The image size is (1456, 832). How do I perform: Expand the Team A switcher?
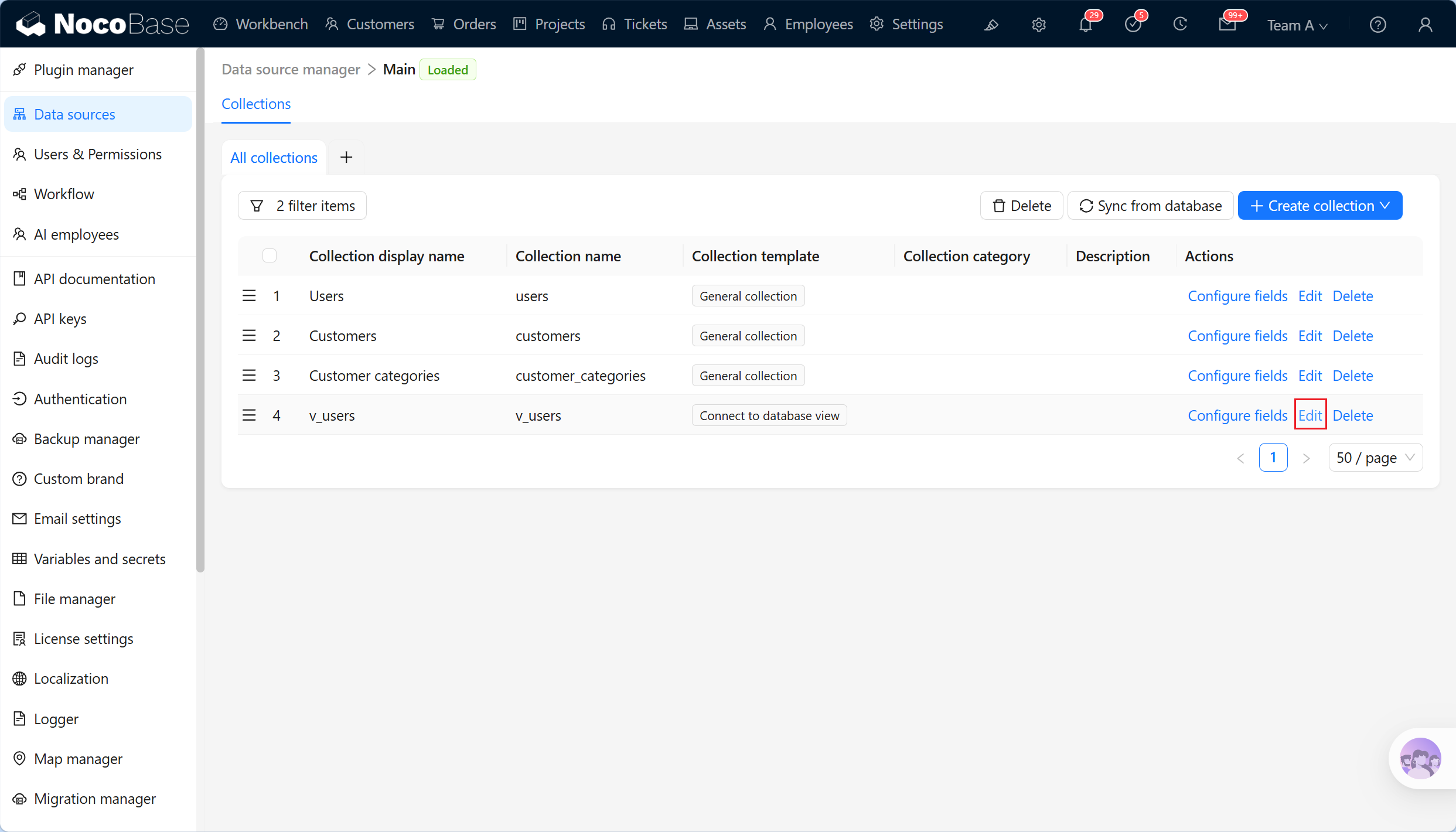point(1297,25)
